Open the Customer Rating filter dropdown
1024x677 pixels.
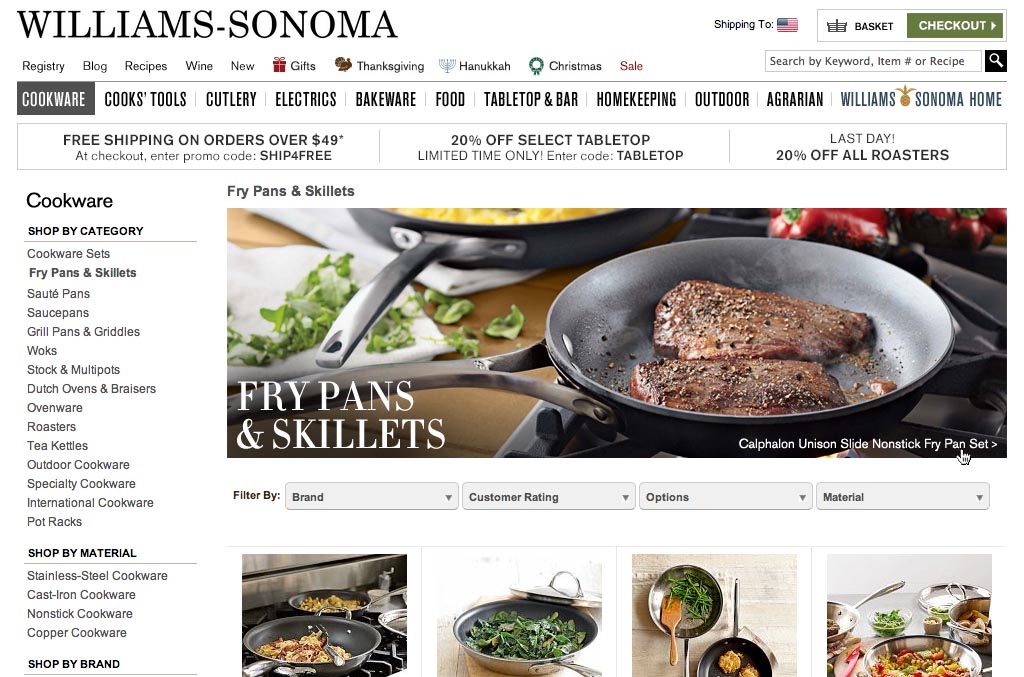tap(549, 497)
